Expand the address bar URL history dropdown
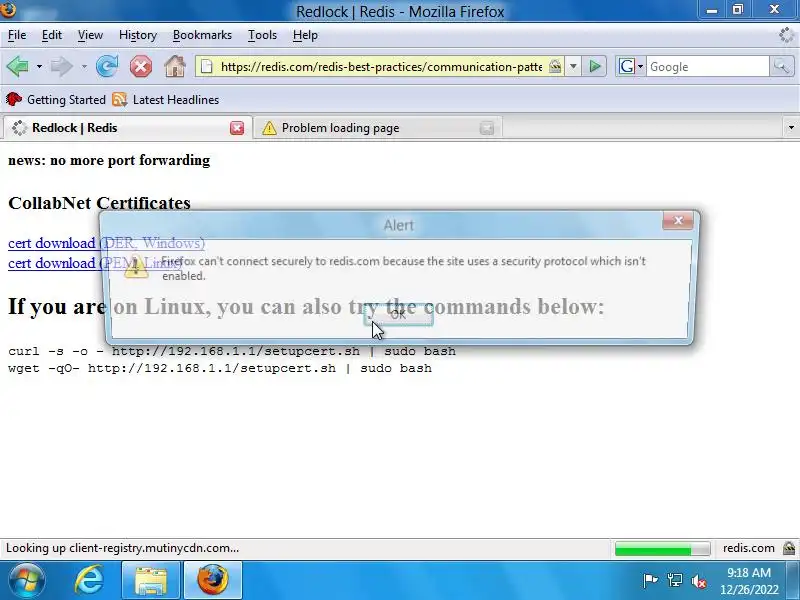Screen dimensions: 800x600 tap(573, 66)
